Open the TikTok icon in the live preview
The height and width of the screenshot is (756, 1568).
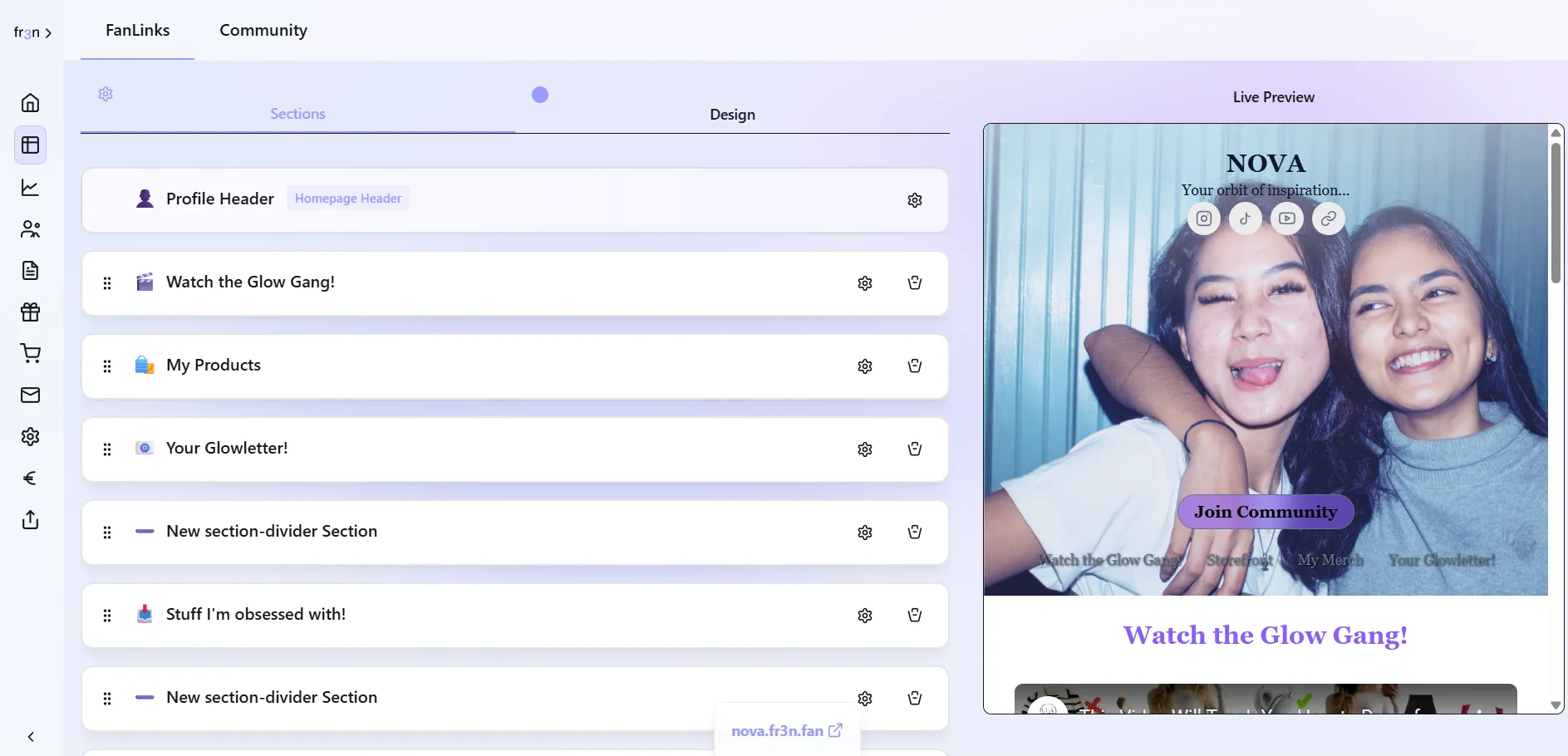pos(1245,218)
